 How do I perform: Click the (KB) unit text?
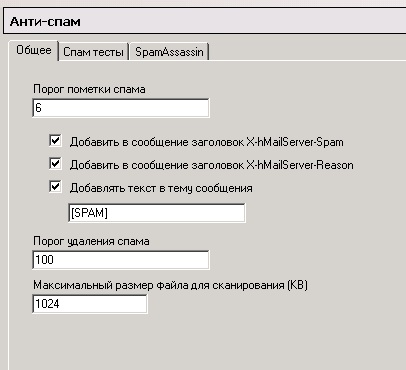(x=297, y=285)
